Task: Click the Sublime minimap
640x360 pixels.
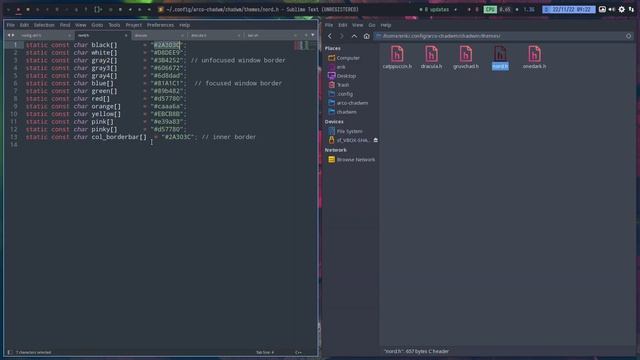Action: click(x=304, y=45)
